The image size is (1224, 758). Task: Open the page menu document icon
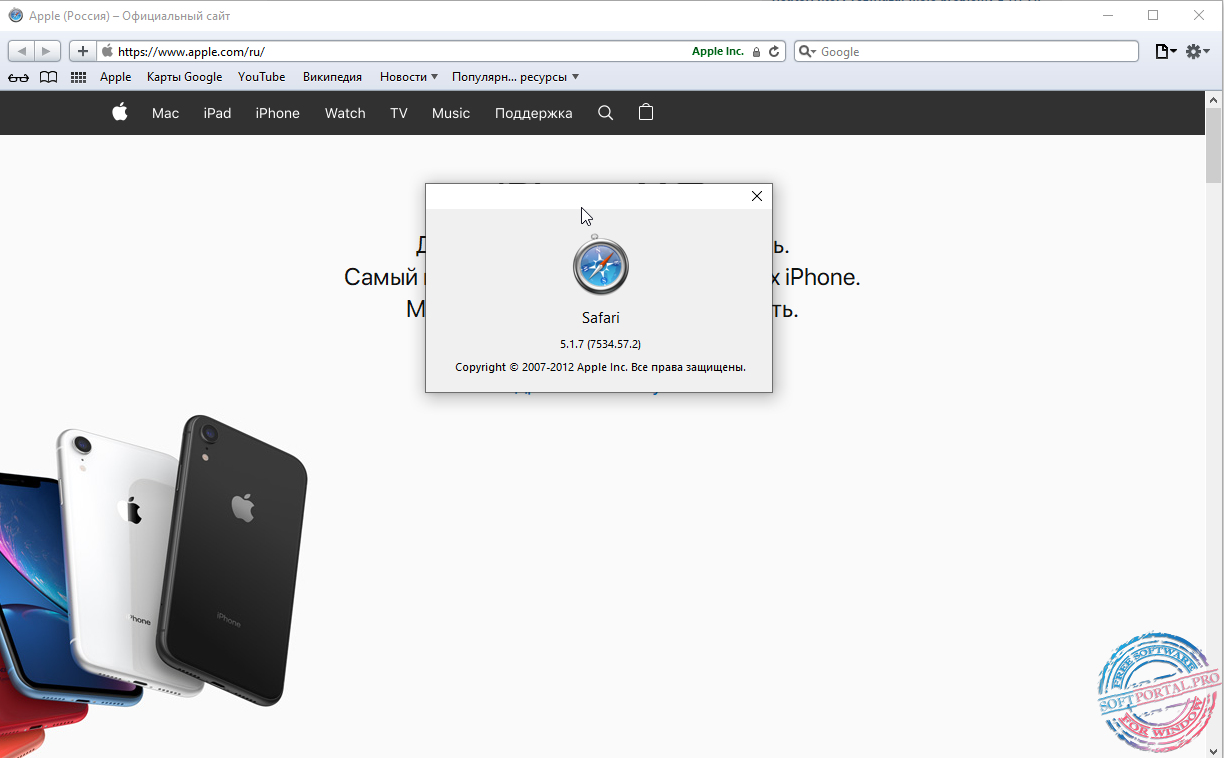pos(1165,51)
